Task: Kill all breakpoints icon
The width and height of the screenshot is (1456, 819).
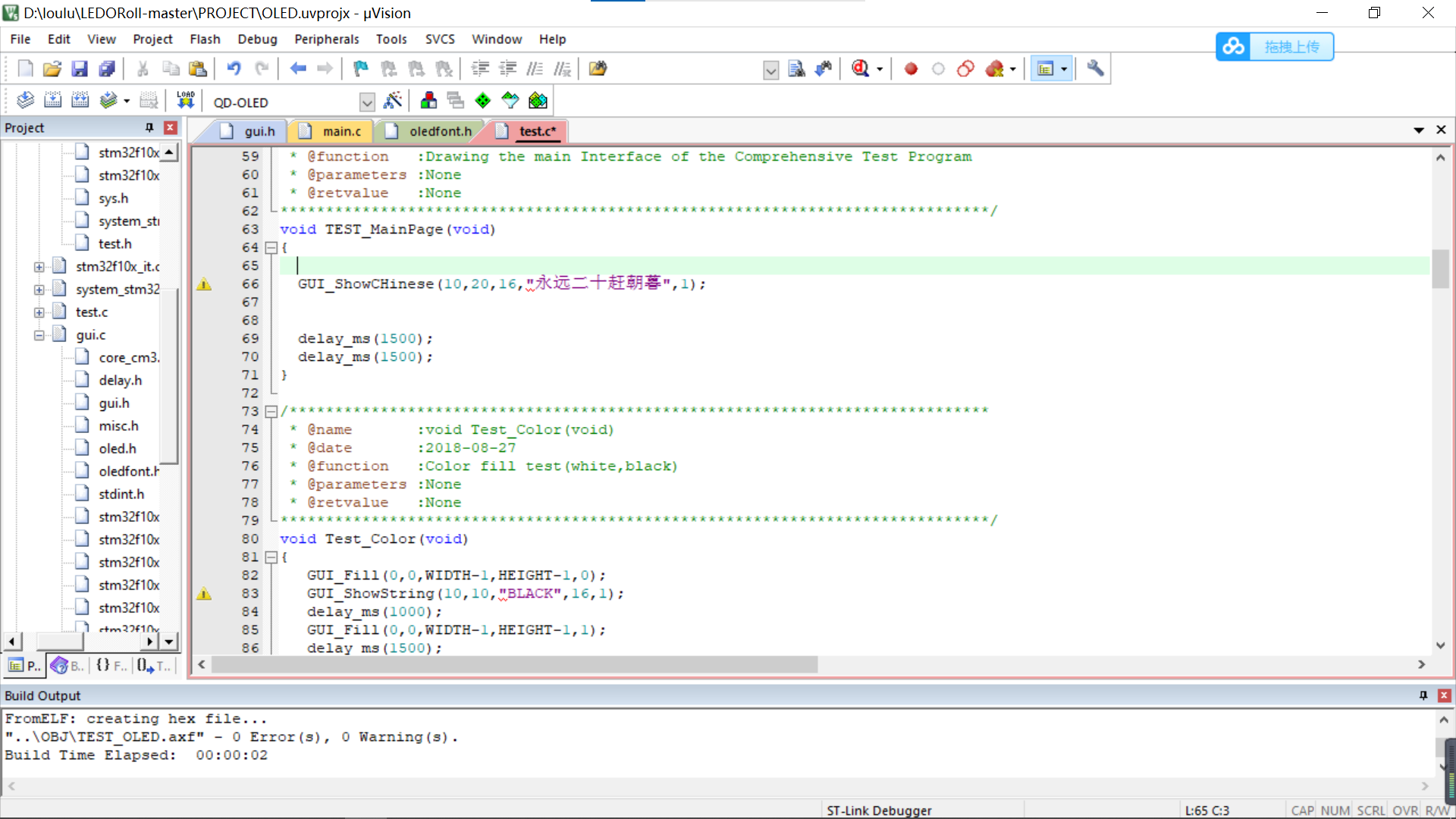Action: coord(995,69)
